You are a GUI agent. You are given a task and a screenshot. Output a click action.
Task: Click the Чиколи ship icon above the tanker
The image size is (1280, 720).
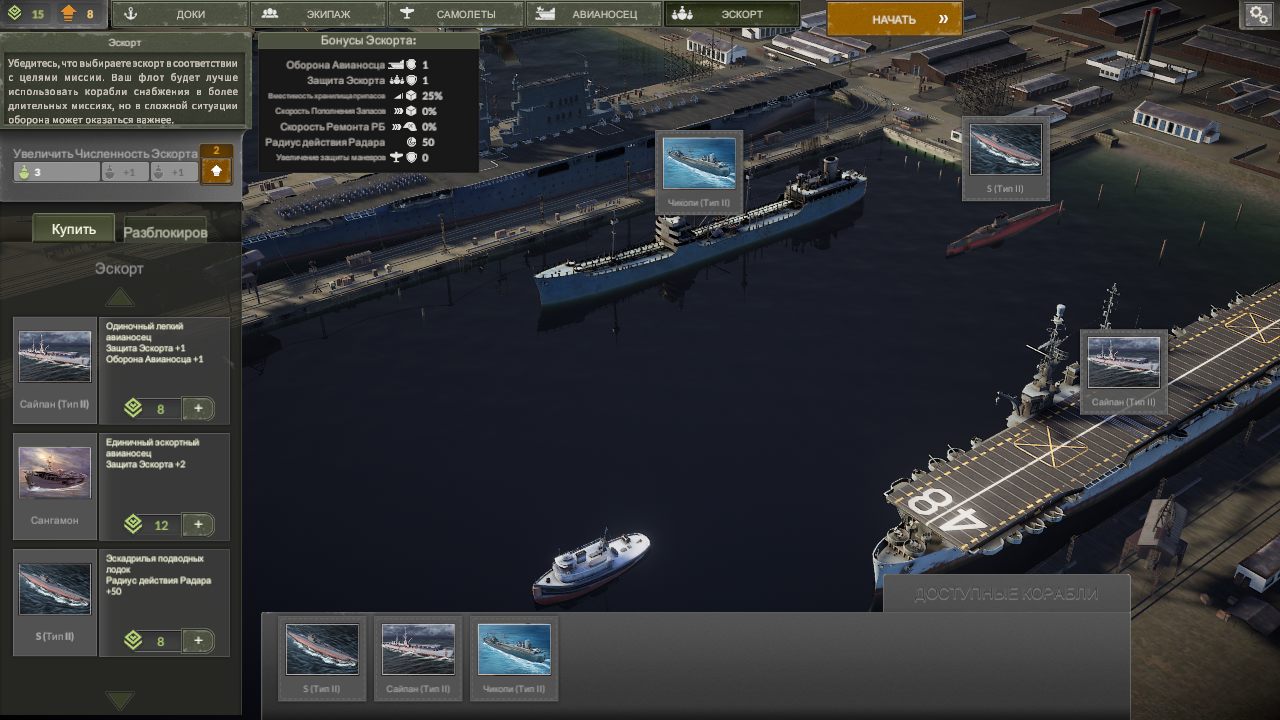tap(699, 164)
